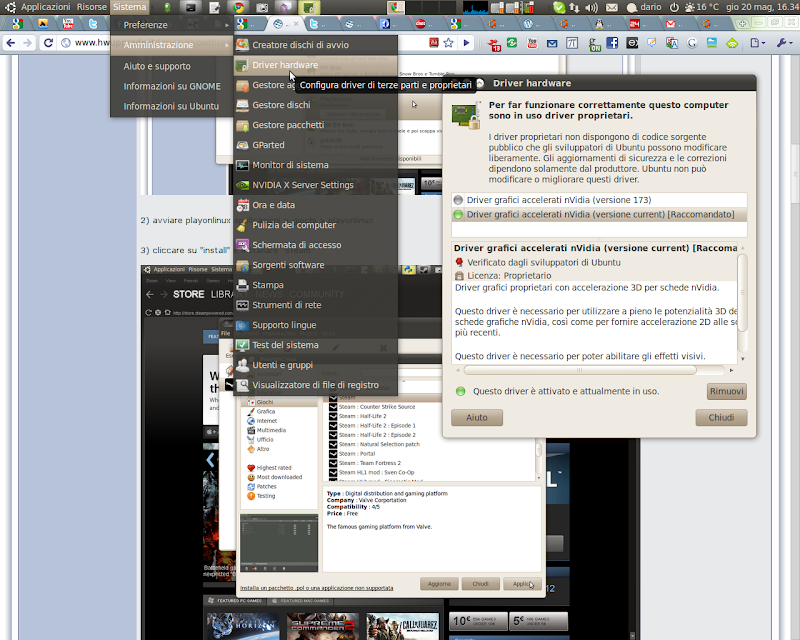
Task: Click the driver description horizontal scrollbar
Action: click(580, 370)
